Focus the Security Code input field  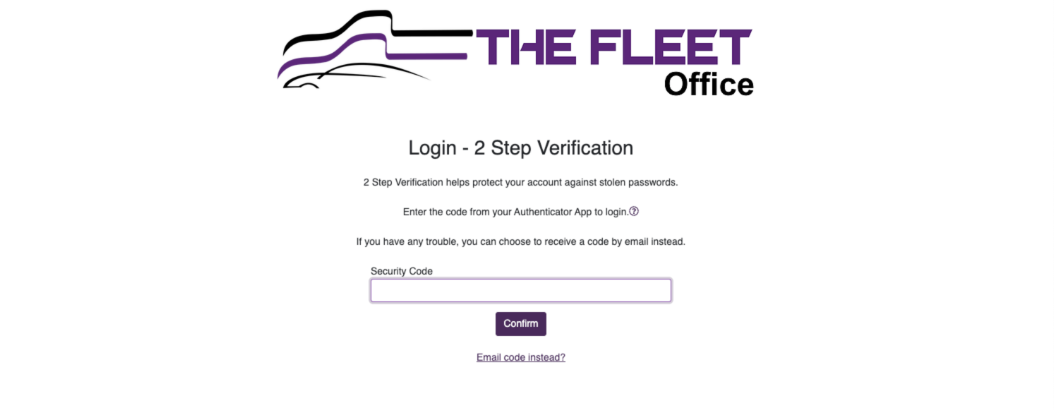[520, 290]
